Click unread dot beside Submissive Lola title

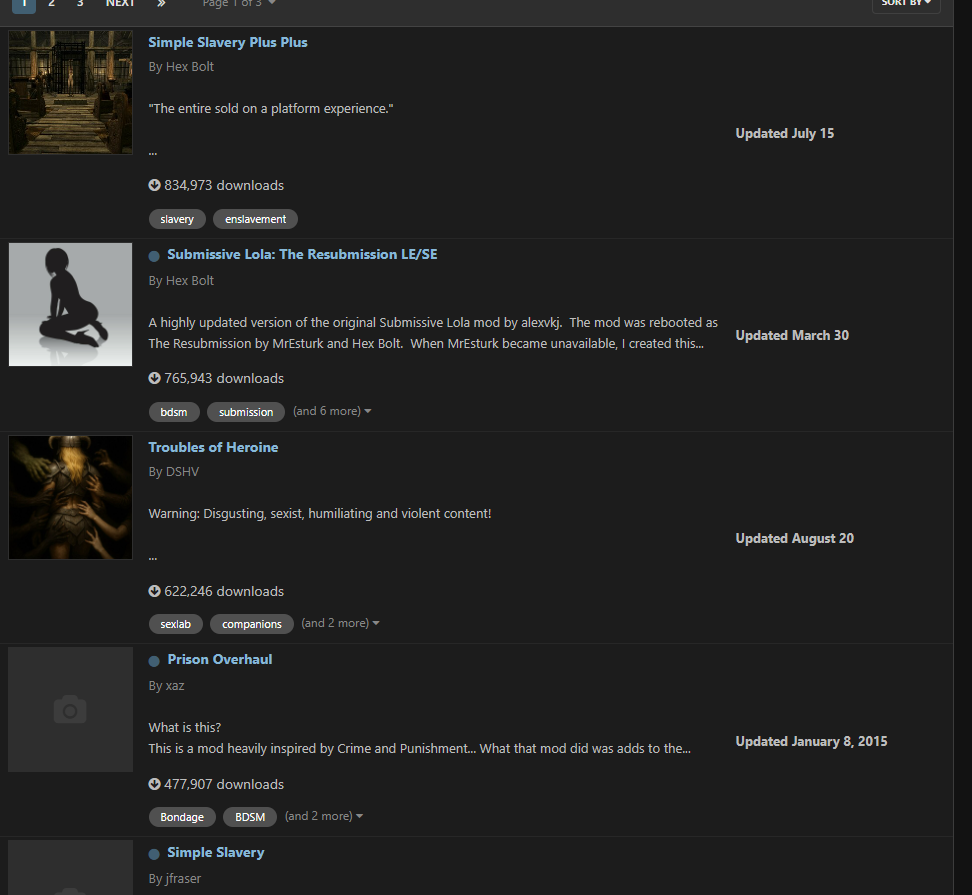click(154, 255)
